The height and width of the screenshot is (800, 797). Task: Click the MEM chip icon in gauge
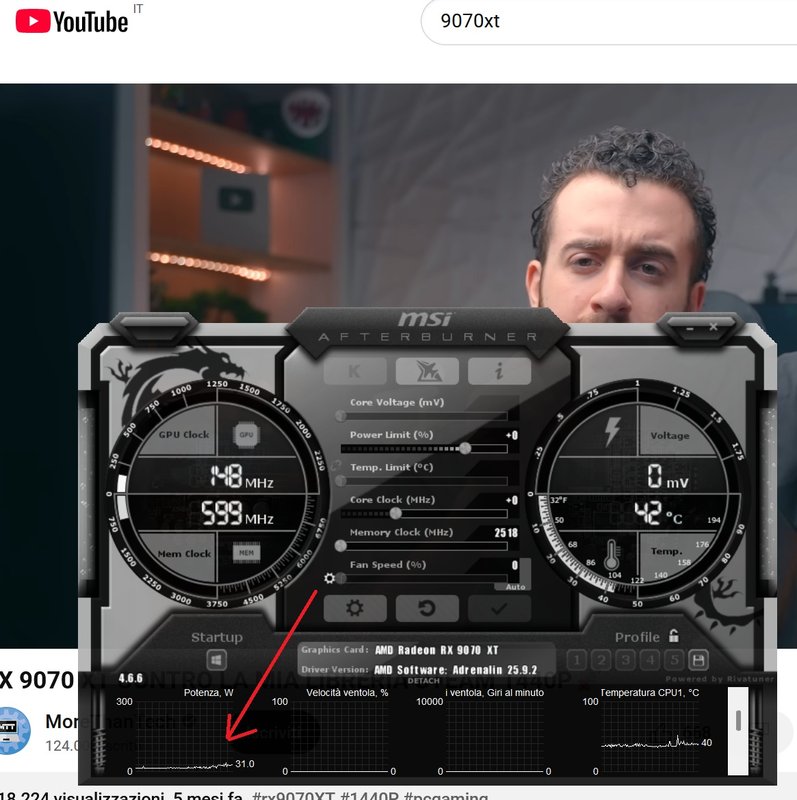click(246, 553)
